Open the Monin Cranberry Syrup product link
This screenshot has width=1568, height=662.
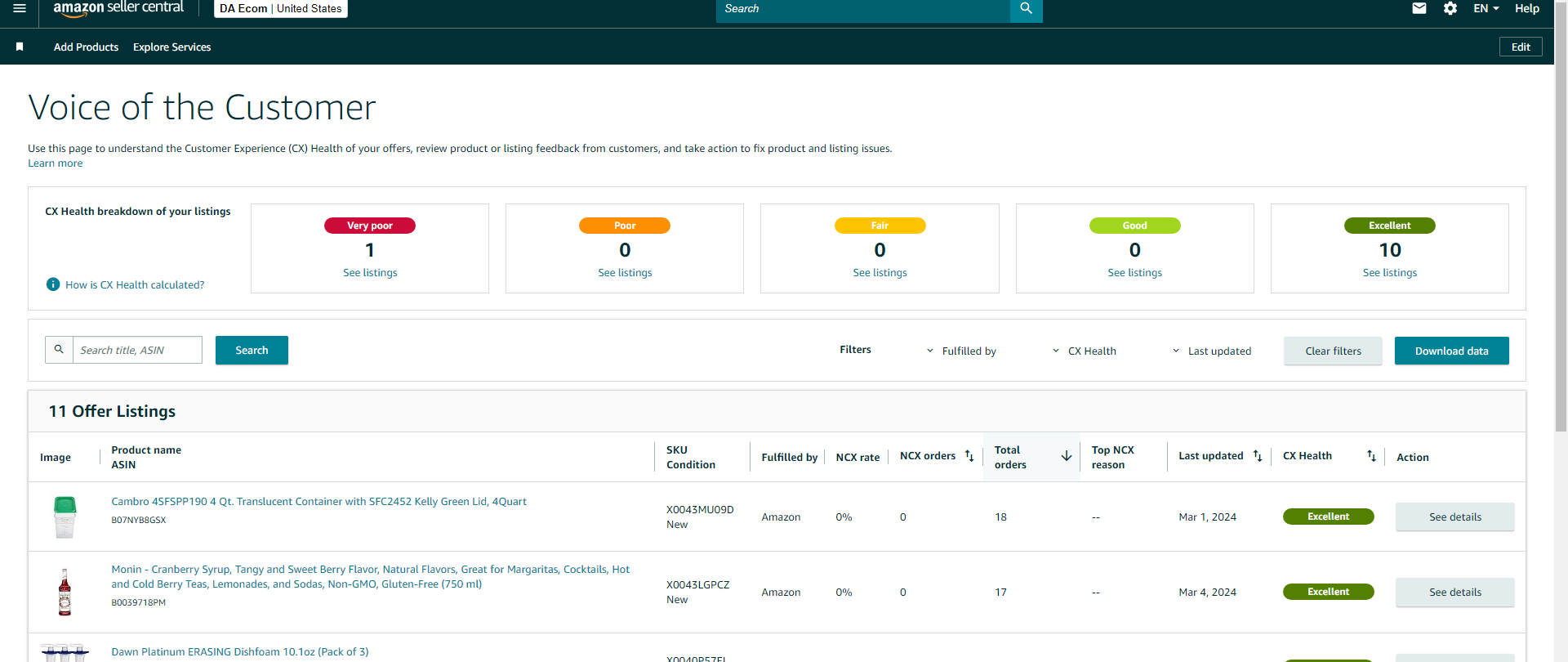371,577
